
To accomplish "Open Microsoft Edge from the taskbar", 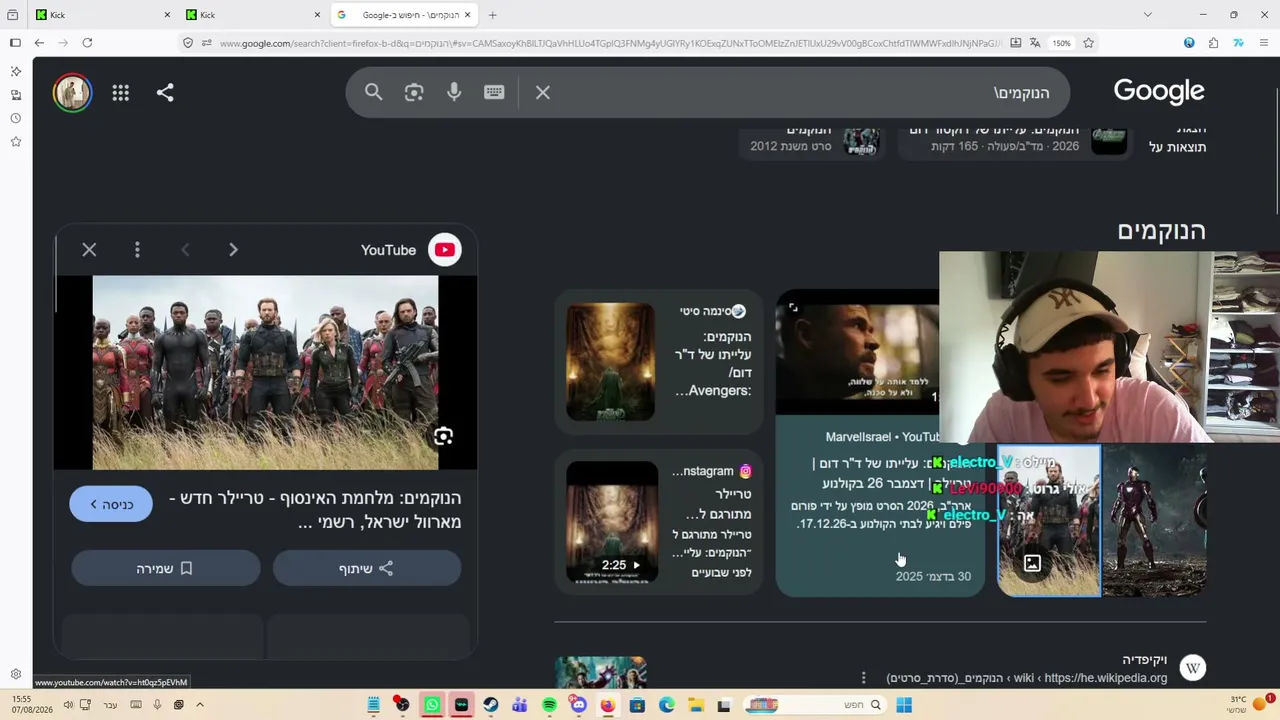I will [667, 705].
